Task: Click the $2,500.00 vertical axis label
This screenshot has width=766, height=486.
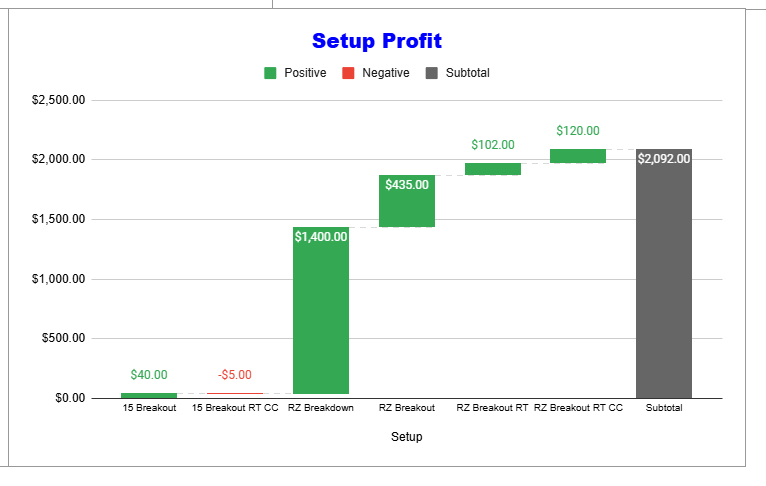Action: pos(58,100)
